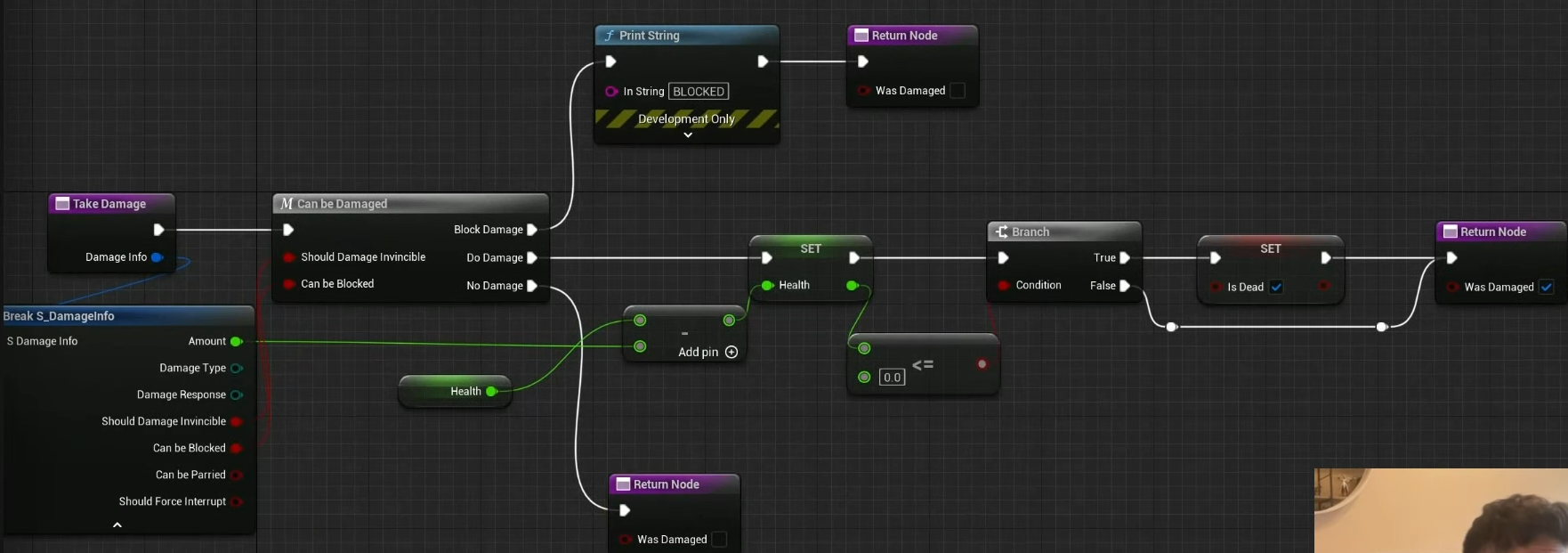The width and height of the screenshot is (1568, 553).
Task: Uncheck the Is Dead checkbox
Action: 1276,288
